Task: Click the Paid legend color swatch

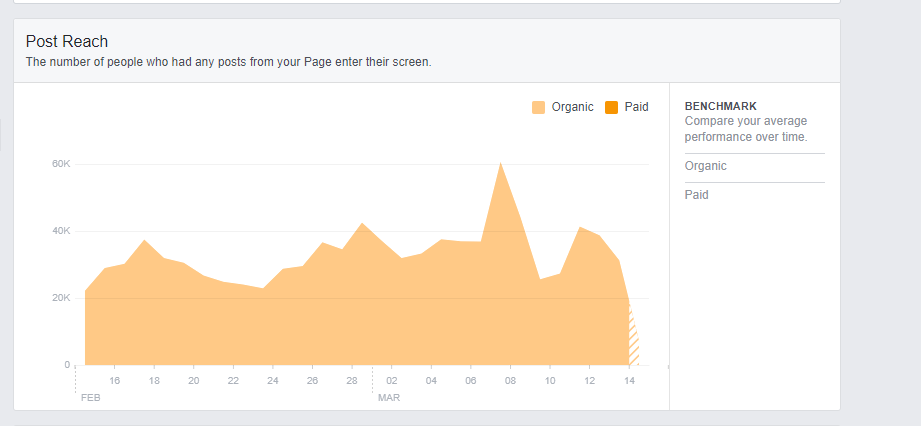Action: click(611, 108)
